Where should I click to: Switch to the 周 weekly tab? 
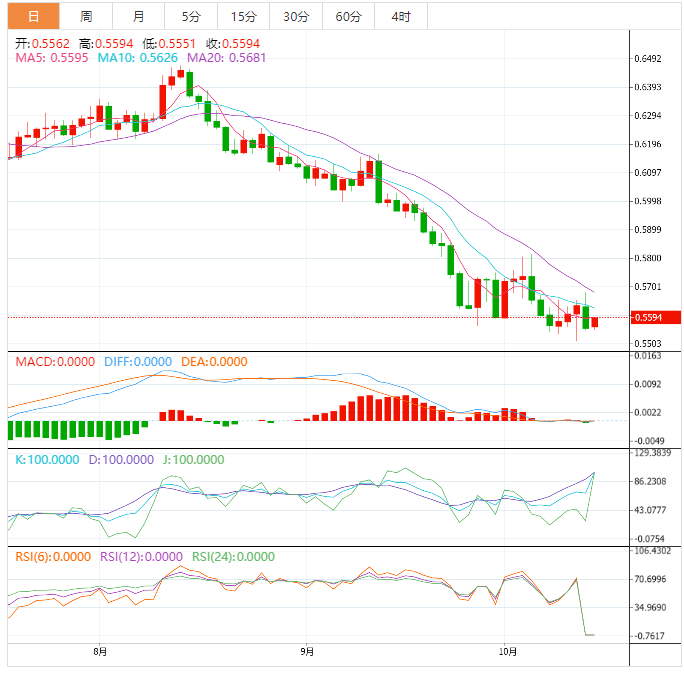[x=86, y=16]
